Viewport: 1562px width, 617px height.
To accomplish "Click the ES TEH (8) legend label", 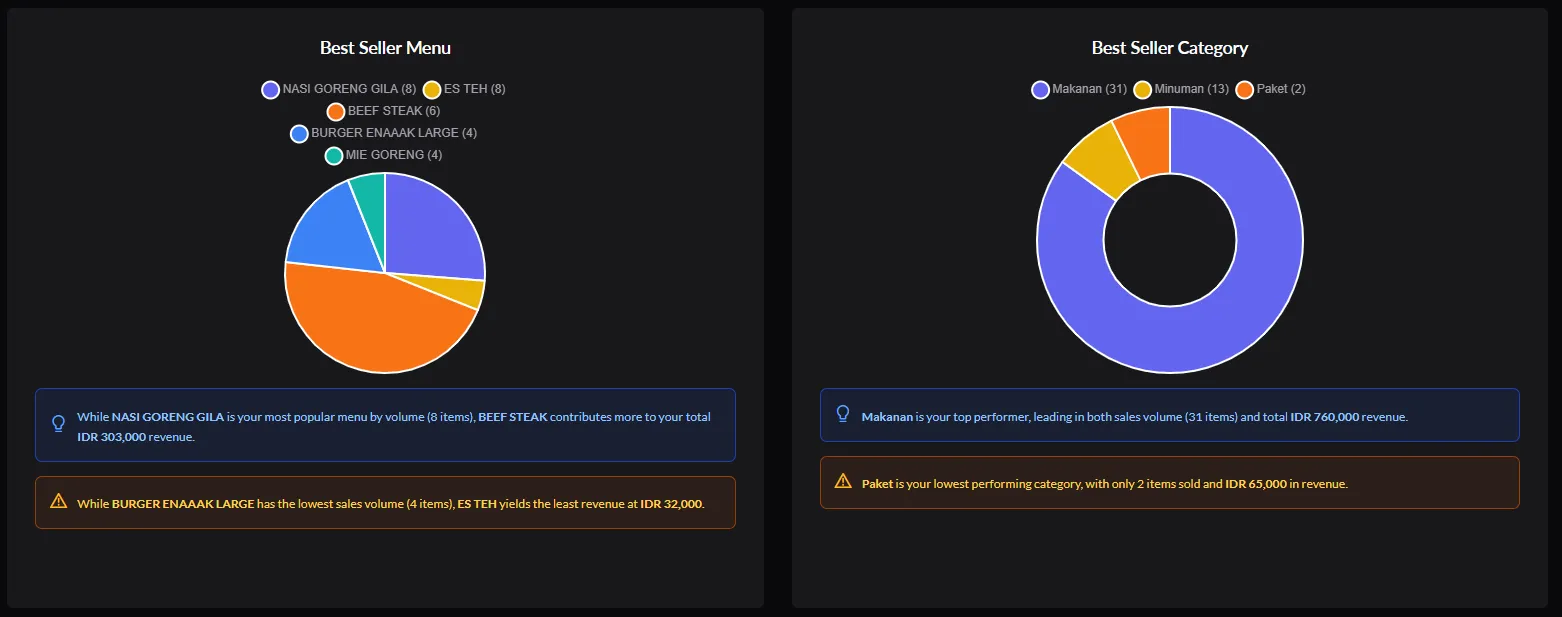I will coord(475,89).
